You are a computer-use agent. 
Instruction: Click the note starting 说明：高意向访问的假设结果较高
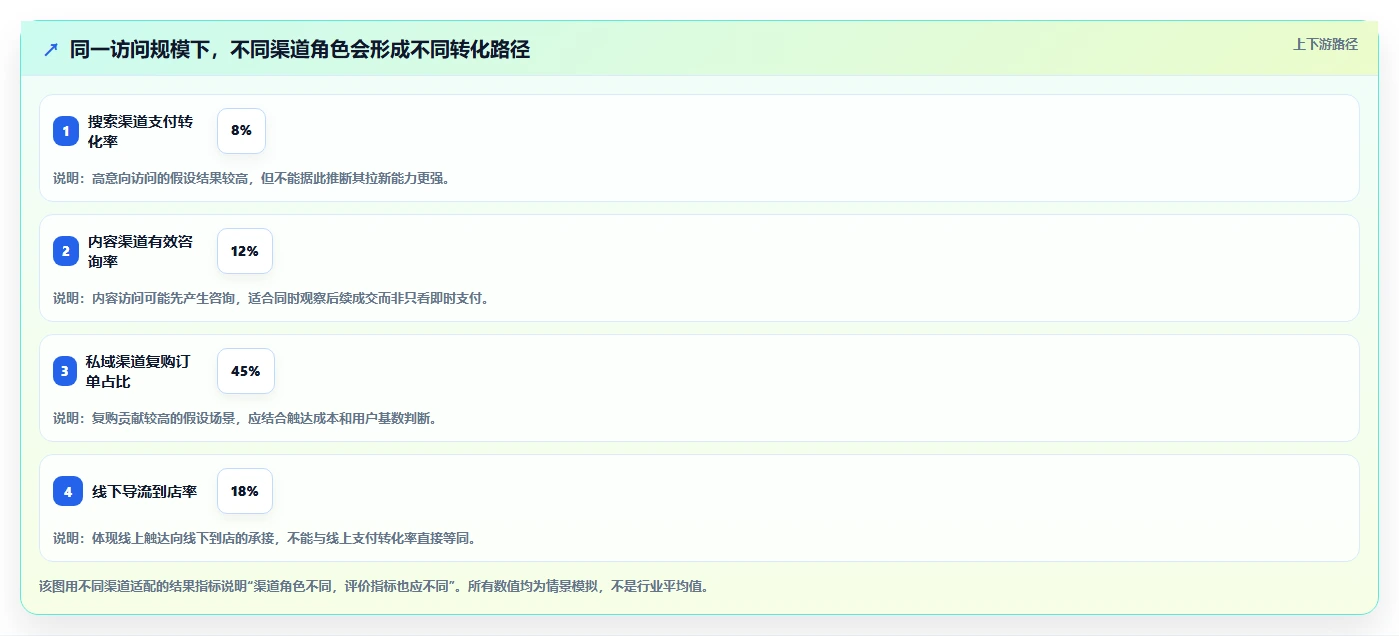[x=252, y=178]
